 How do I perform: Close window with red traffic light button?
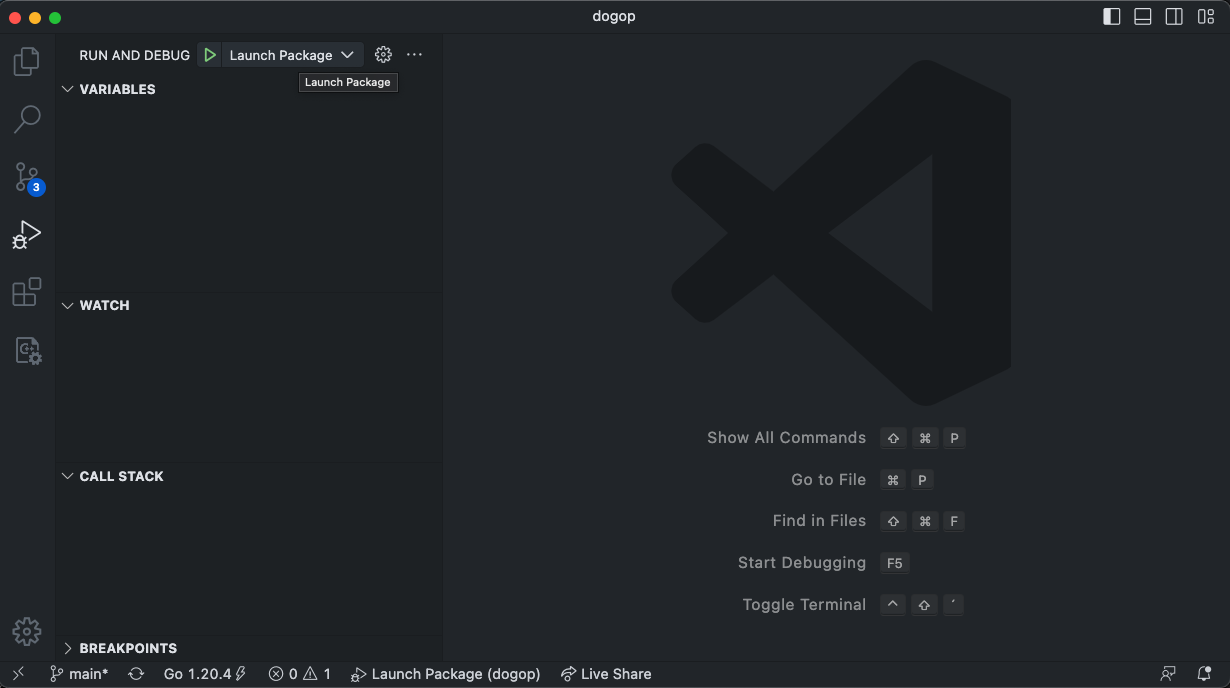click(15, 17)
